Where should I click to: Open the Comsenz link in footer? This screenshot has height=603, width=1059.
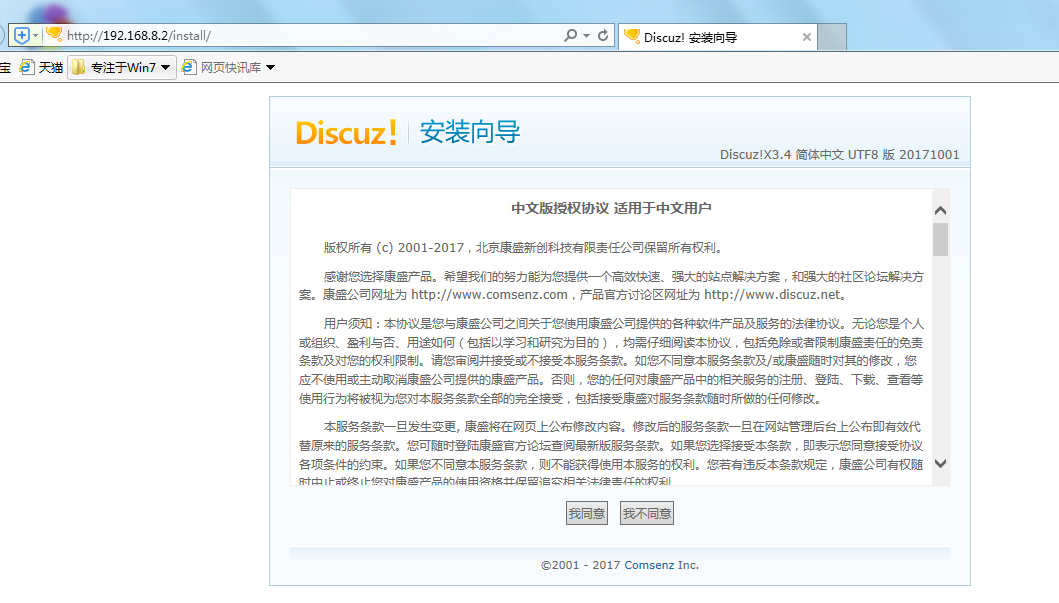[x=649, y=565]
